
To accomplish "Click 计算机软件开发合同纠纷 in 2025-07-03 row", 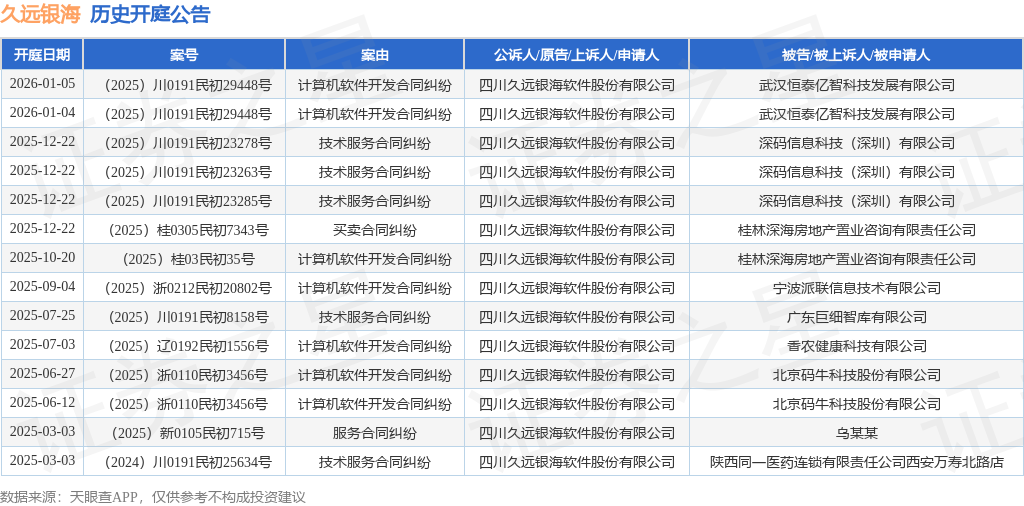I will point(374,346).
